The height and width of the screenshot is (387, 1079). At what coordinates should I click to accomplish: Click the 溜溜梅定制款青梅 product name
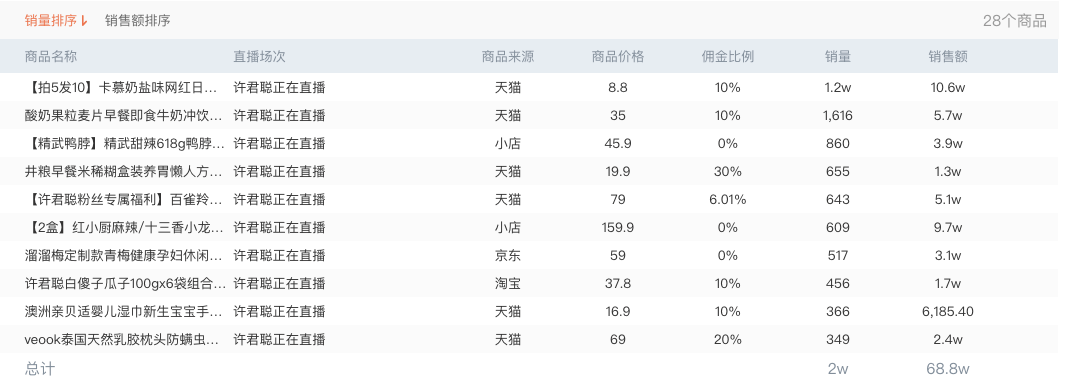125,255
